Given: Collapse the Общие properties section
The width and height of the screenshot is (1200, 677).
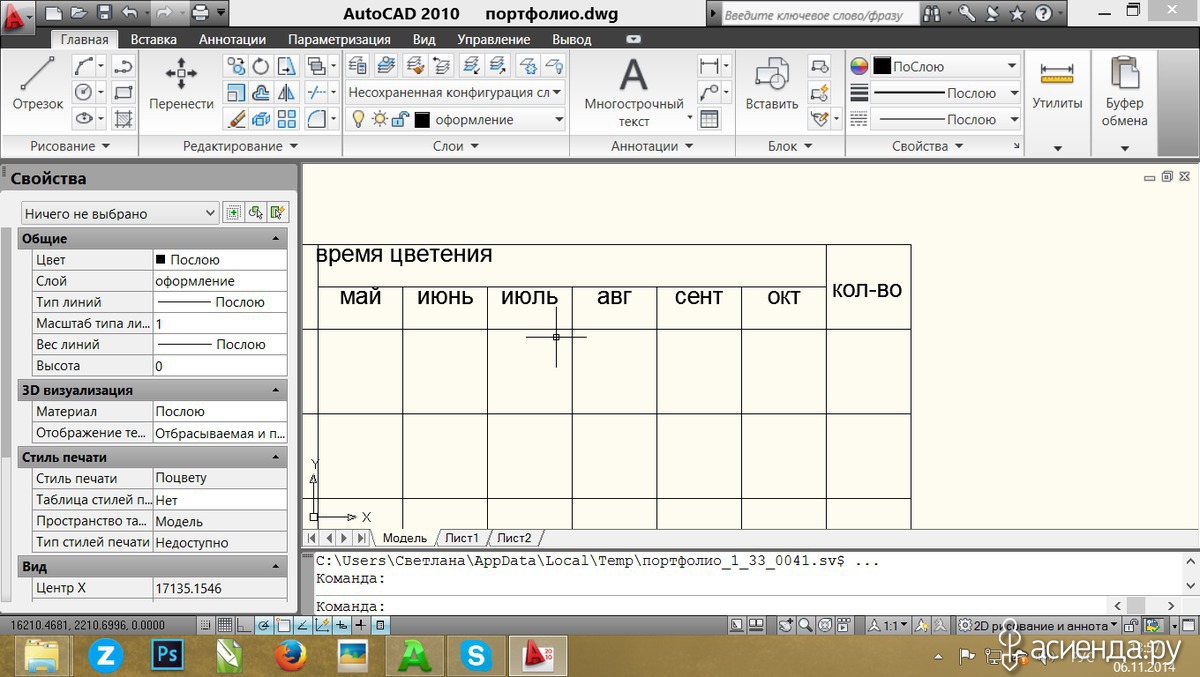Looking at the screenshot, I should (276, 239).
